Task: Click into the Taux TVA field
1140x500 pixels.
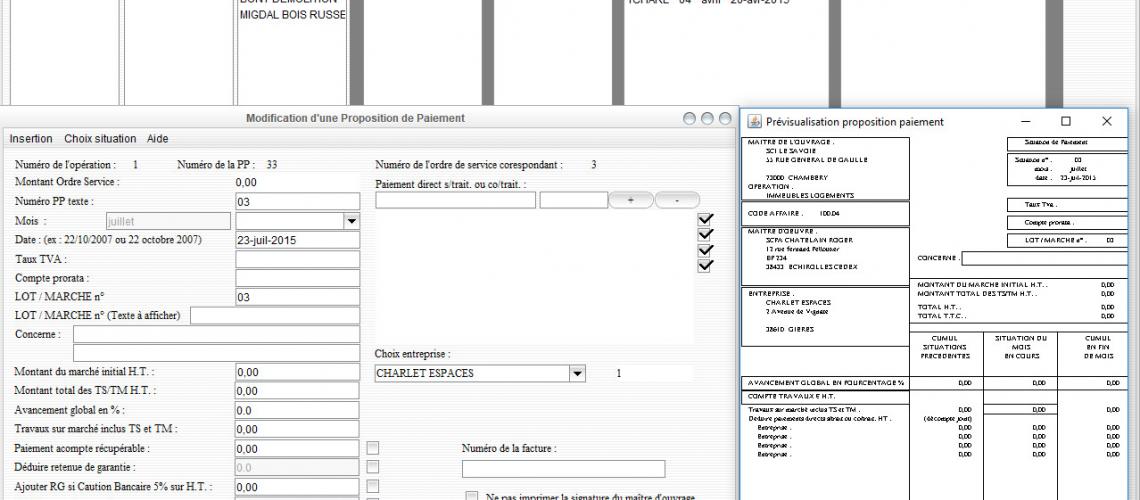Action: (297, 259)
